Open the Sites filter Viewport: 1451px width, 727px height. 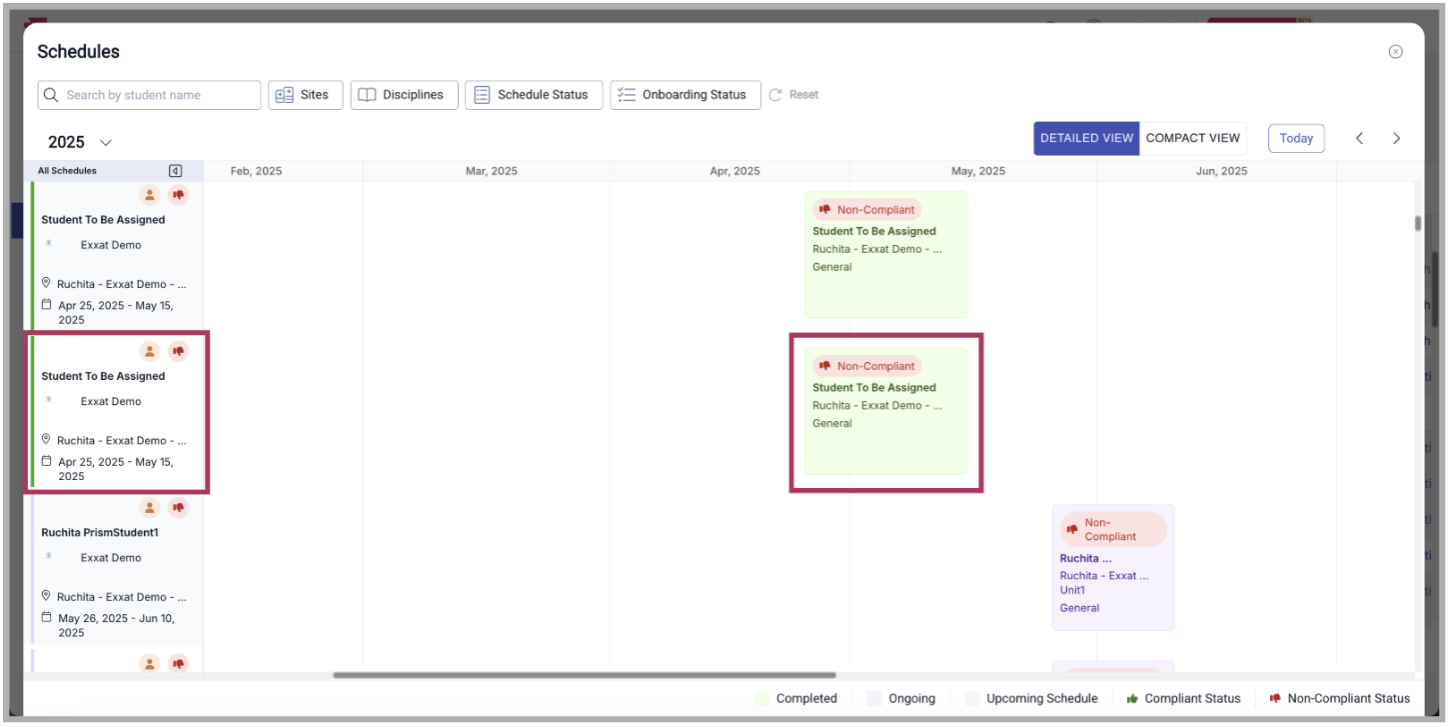pos(305,95)
